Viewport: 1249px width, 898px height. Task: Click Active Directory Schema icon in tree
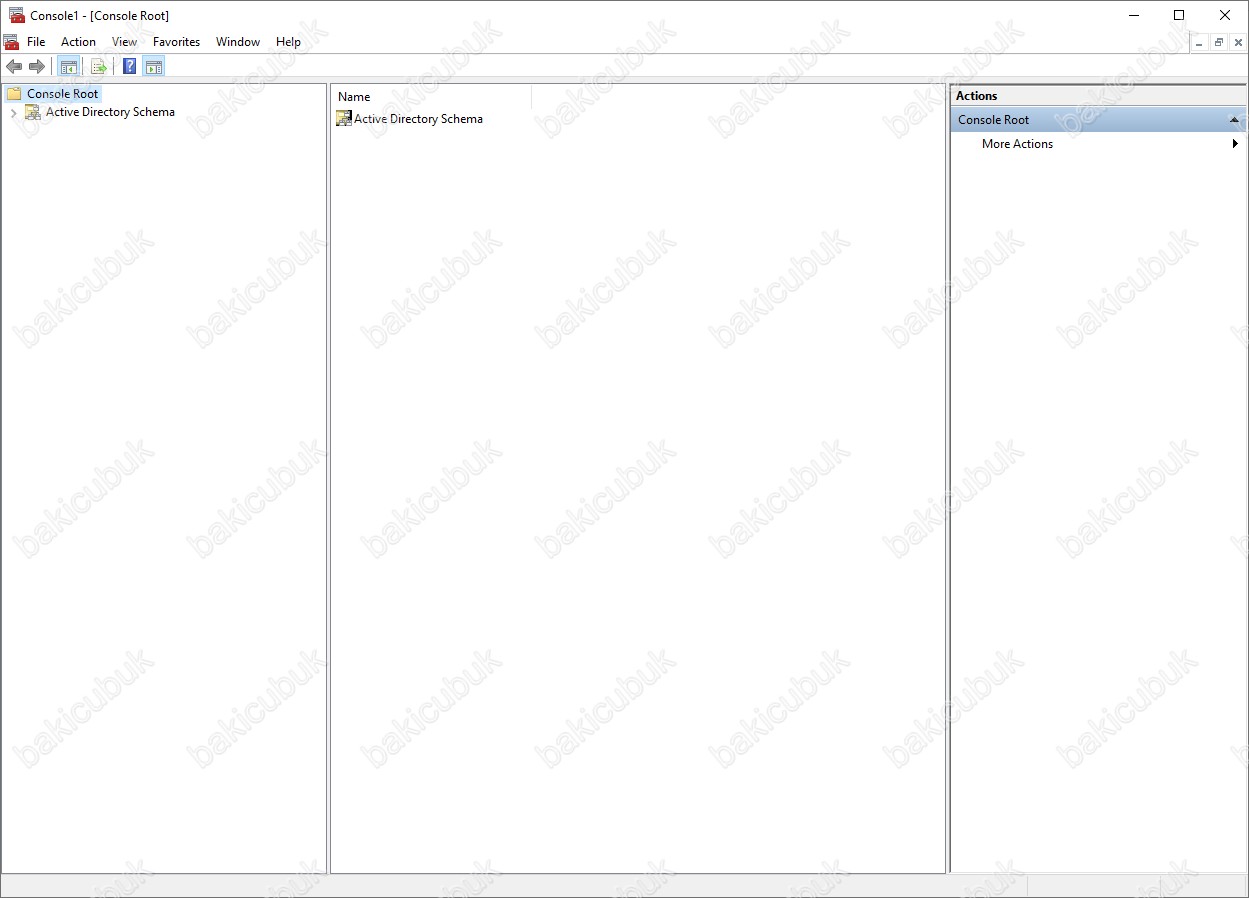tap(33, 112)
